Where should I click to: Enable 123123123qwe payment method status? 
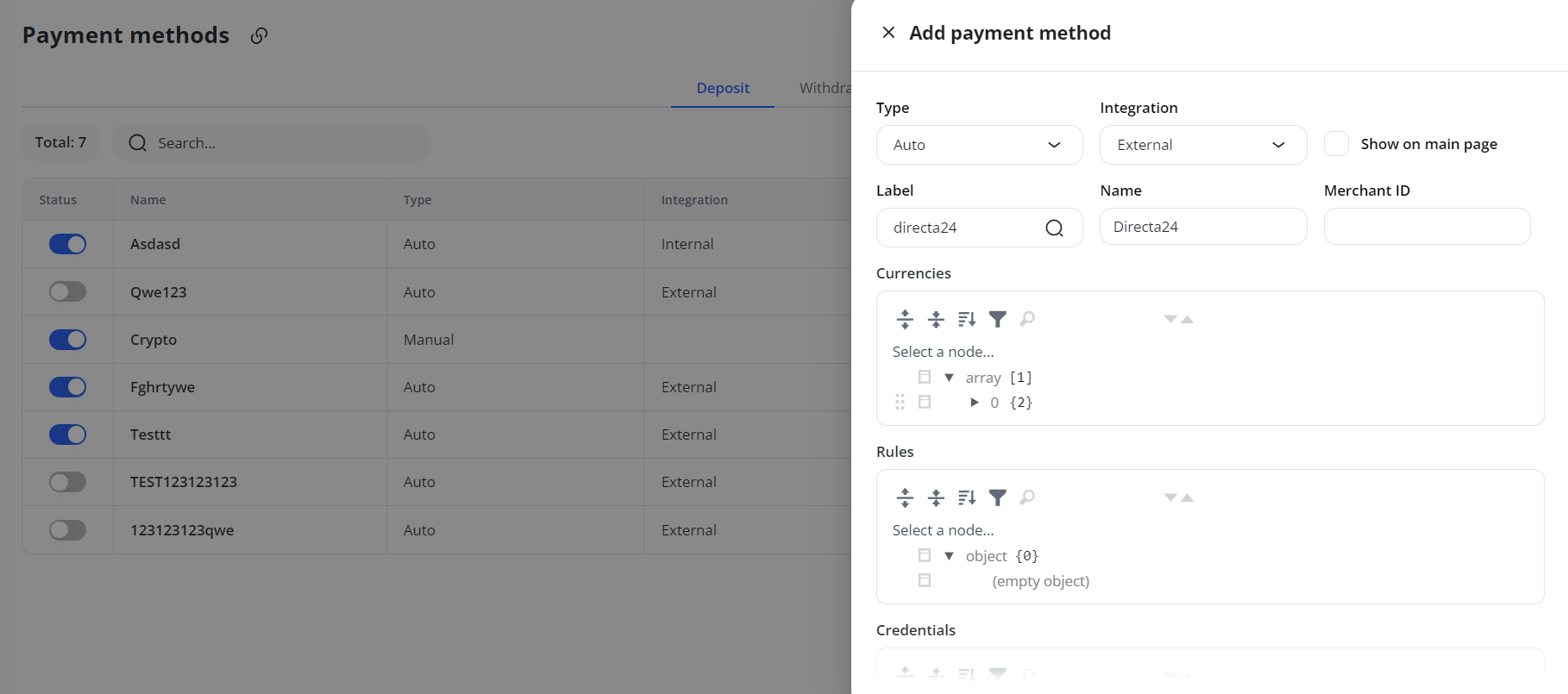tap(67, 529)
